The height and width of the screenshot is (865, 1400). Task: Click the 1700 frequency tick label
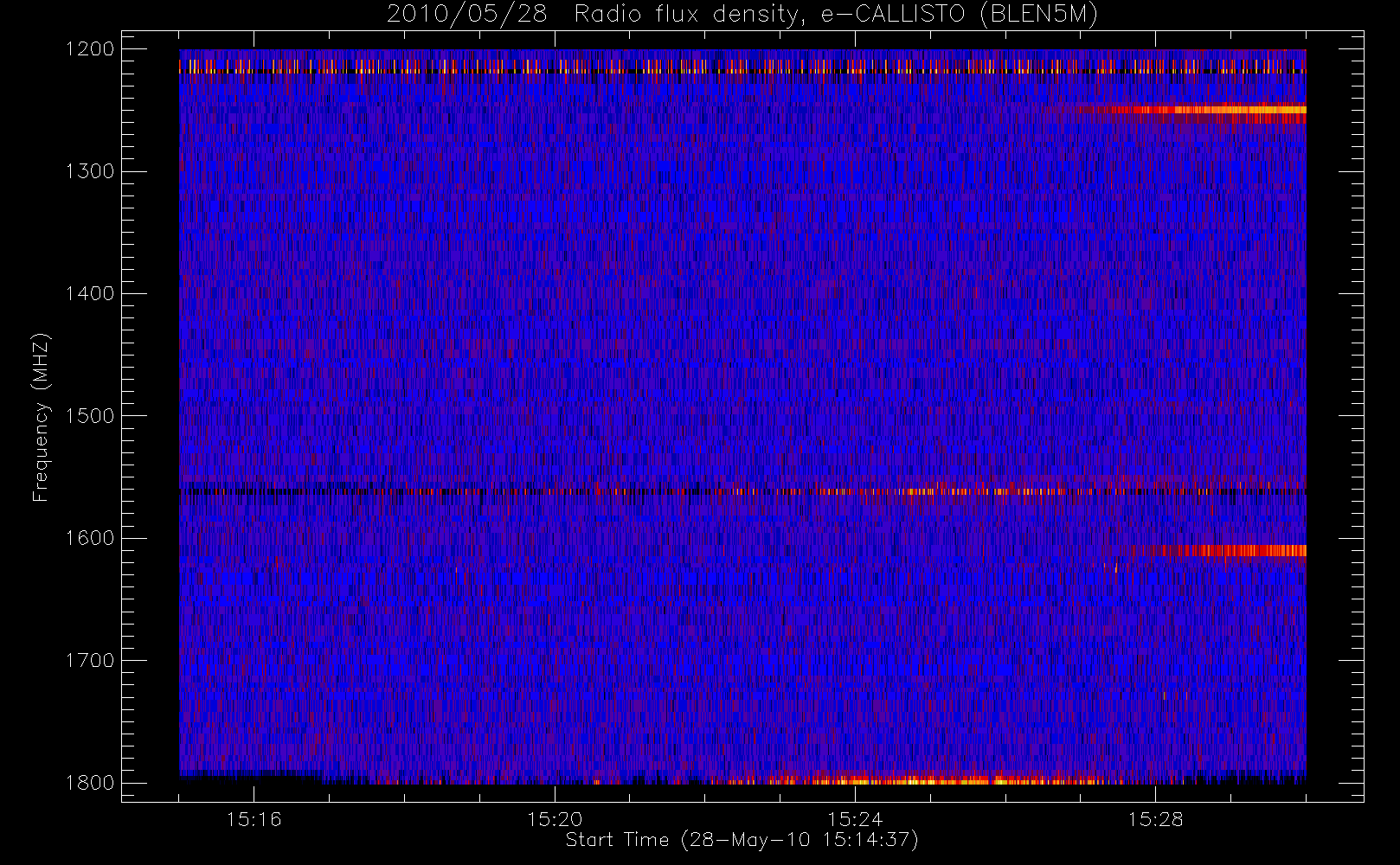pos(90,660)
